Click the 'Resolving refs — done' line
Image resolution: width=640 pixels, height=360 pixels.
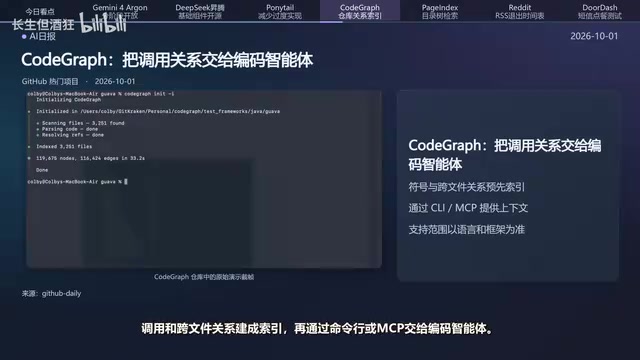click(x=70, y=135)
